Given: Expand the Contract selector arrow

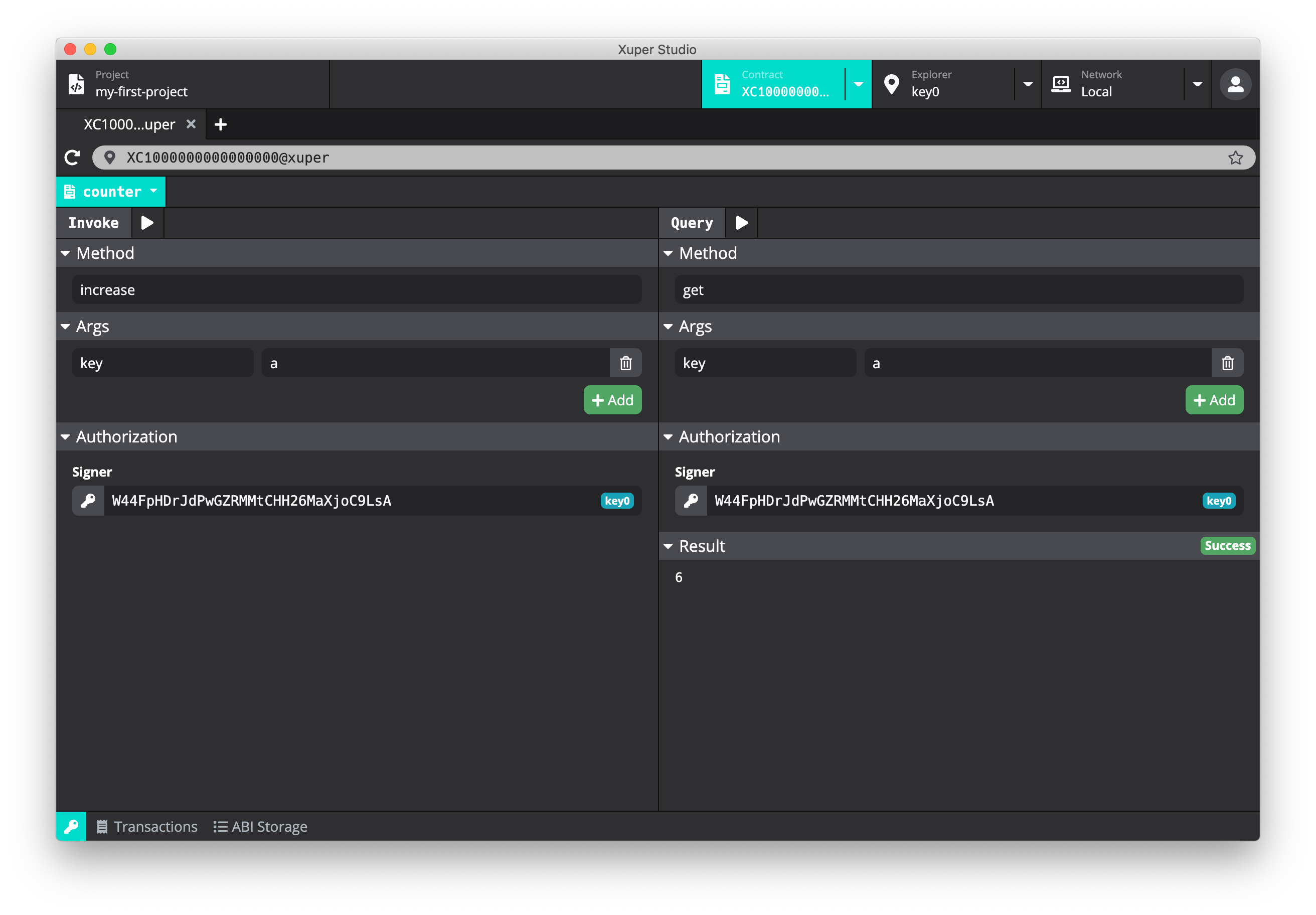Looking at the screenshot, I should [x=858, y=84].
